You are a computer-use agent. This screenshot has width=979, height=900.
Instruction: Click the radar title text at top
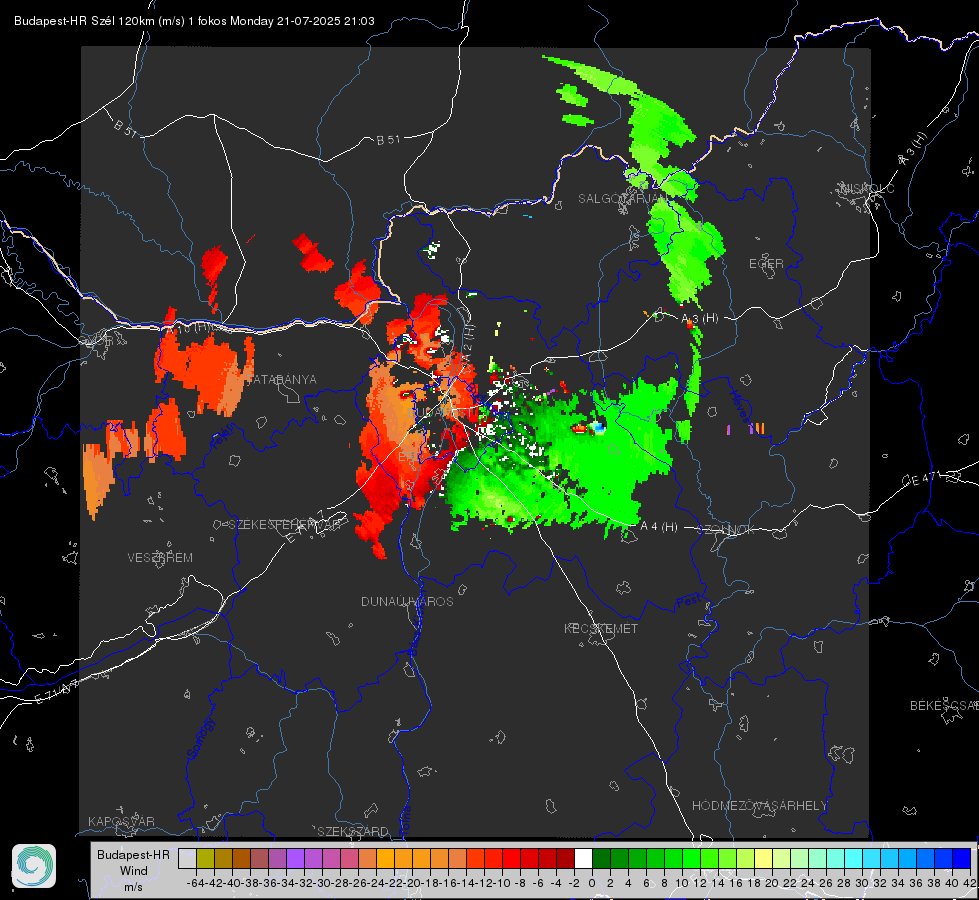(194, 21)
